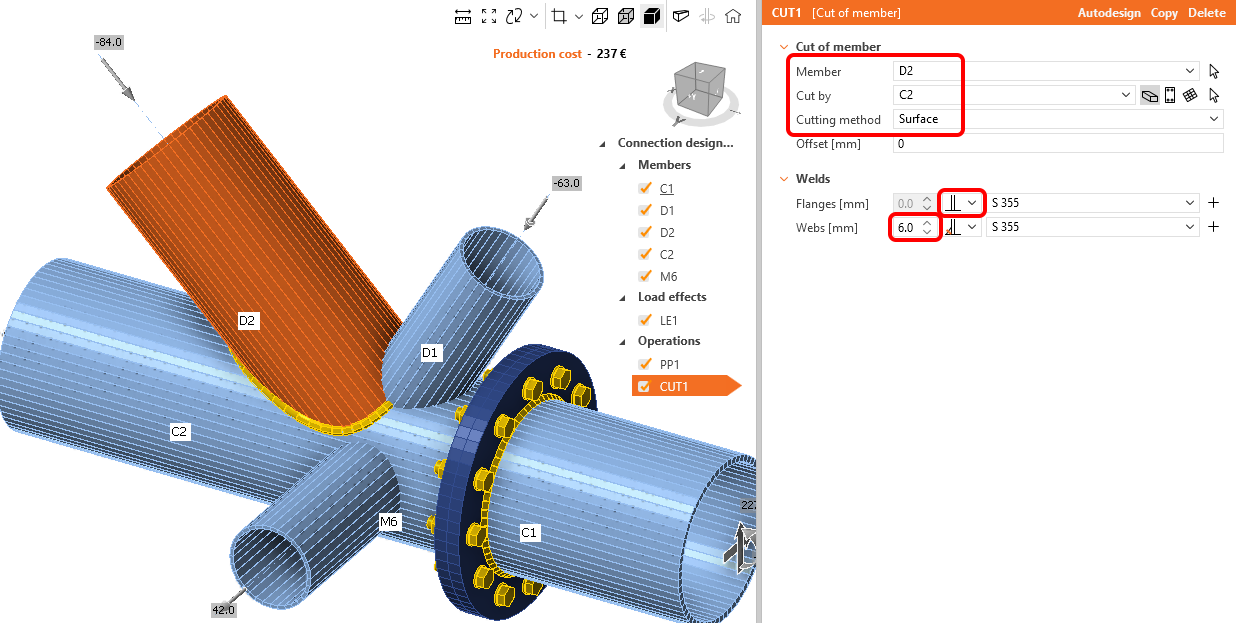Click the Production cost label
Viewport: 1236px width, 623px height.
coord(537,54)
